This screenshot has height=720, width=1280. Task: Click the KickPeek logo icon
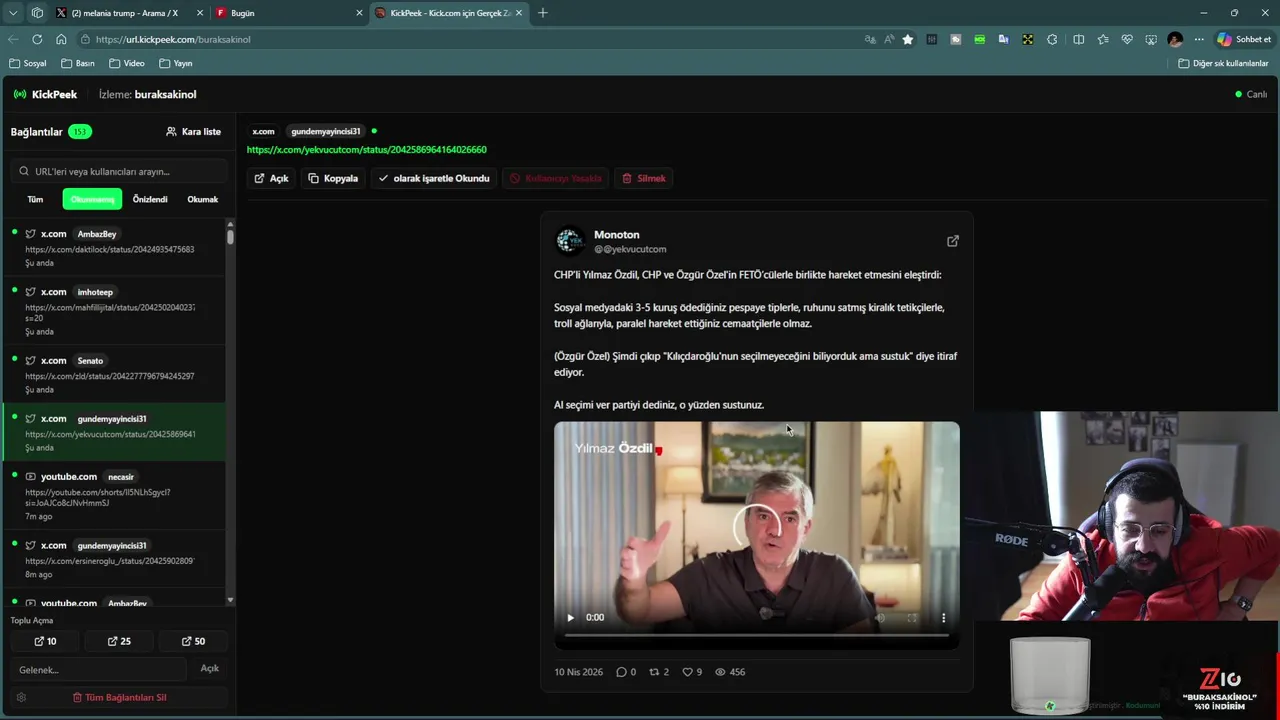[x=20, y=94]
